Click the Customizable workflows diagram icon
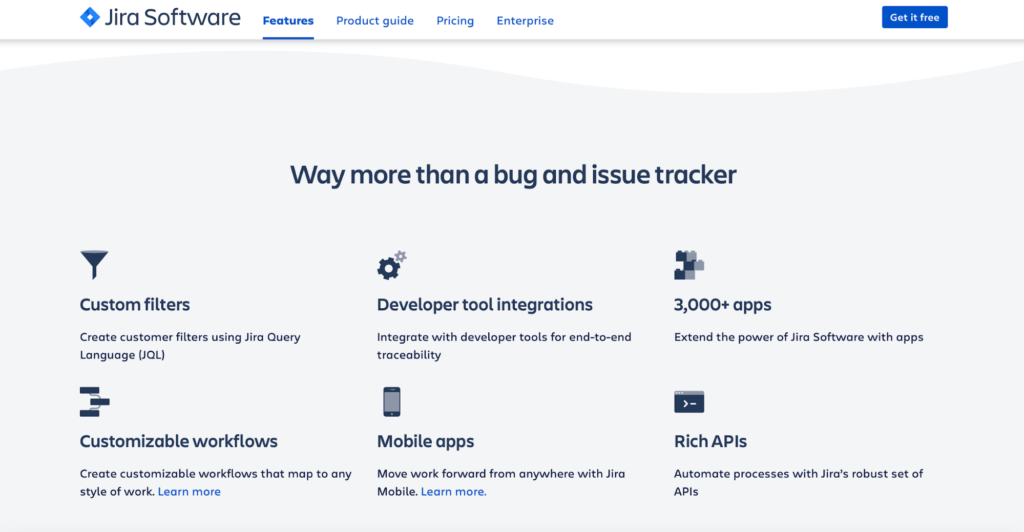 pos(95,401)
